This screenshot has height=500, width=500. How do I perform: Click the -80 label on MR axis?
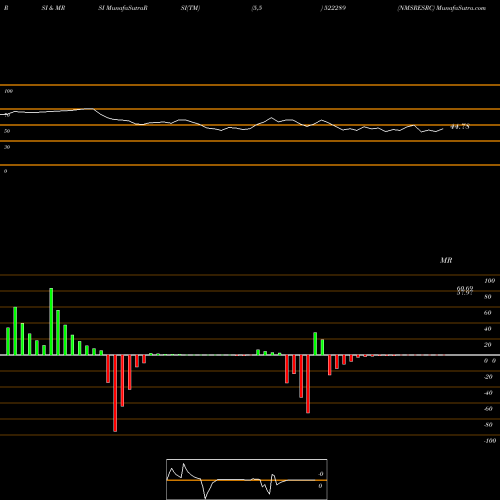pos(488,425)
